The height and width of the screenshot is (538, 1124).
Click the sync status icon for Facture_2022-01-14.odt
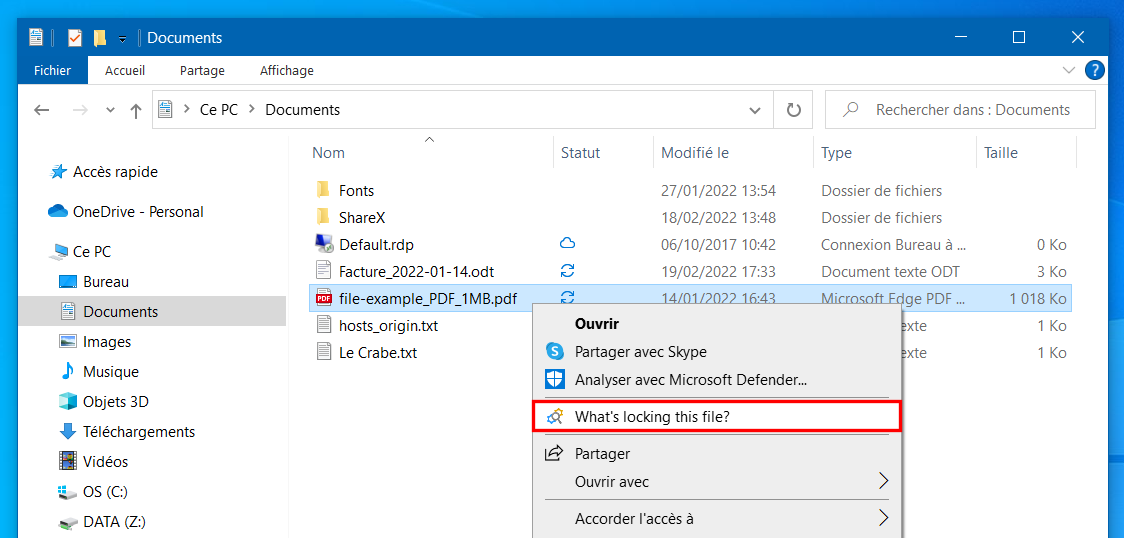568,272
